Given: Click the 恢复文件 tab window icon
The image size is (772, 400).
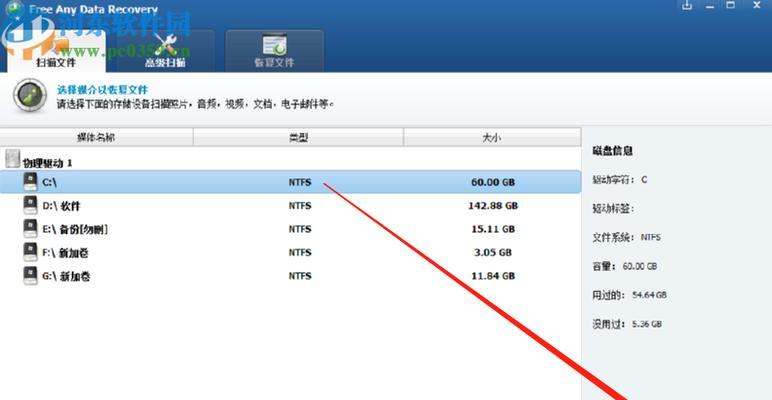Looking at the screenshot, I should pos(274,45).
